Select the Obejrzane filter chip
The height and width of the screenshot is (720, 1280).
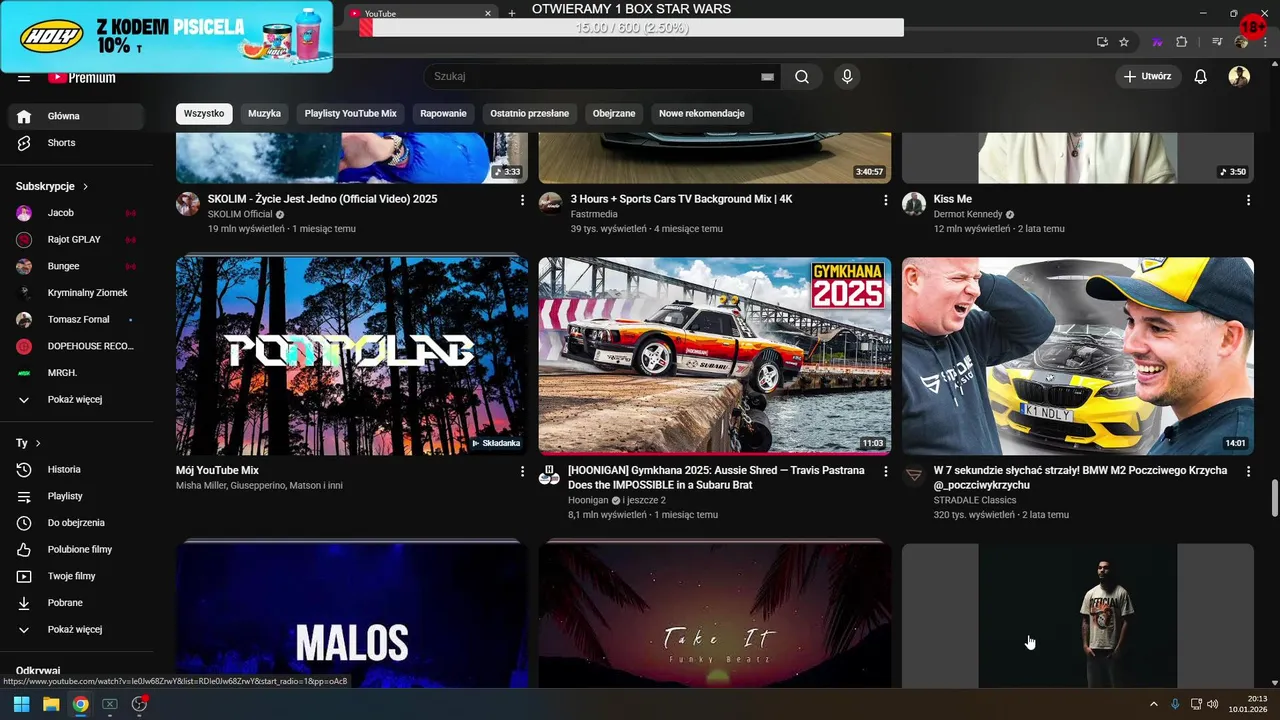(x=613, y=114)
